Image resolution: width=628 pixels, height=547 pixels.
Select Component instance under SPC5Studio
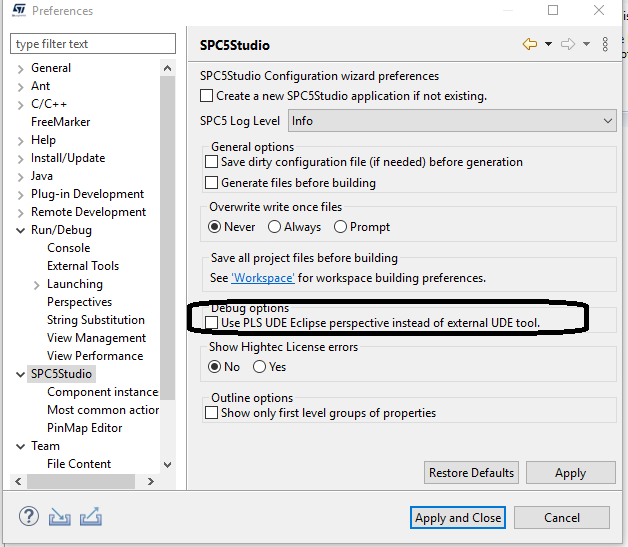point(103,392)
